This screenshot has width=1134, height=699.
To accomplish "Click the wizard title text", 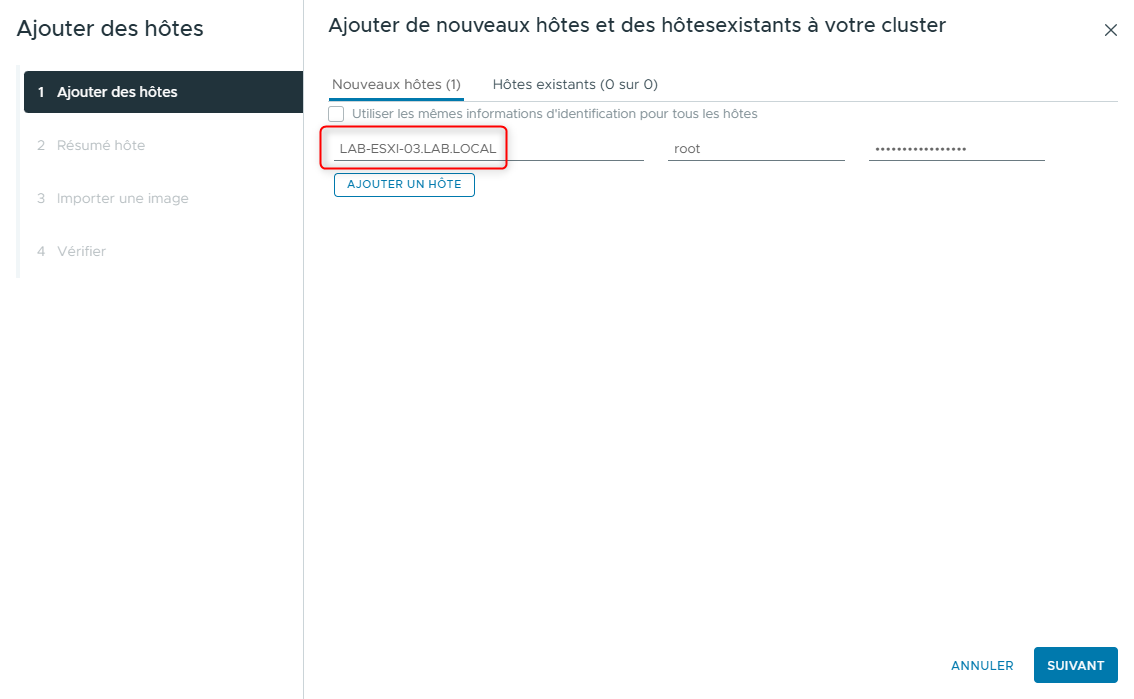I will [x=637, y=25].
